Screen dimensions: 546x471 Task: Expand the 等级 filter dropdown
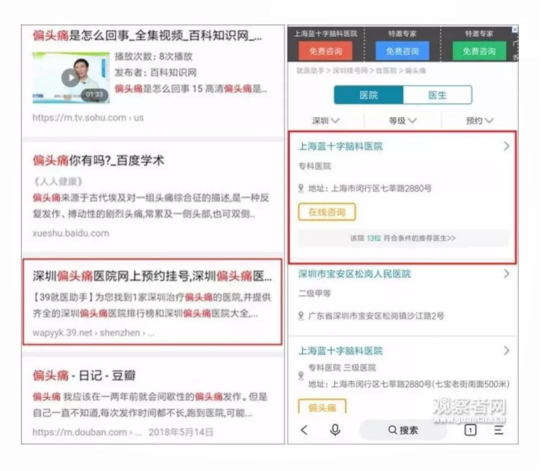pos(403,120)
